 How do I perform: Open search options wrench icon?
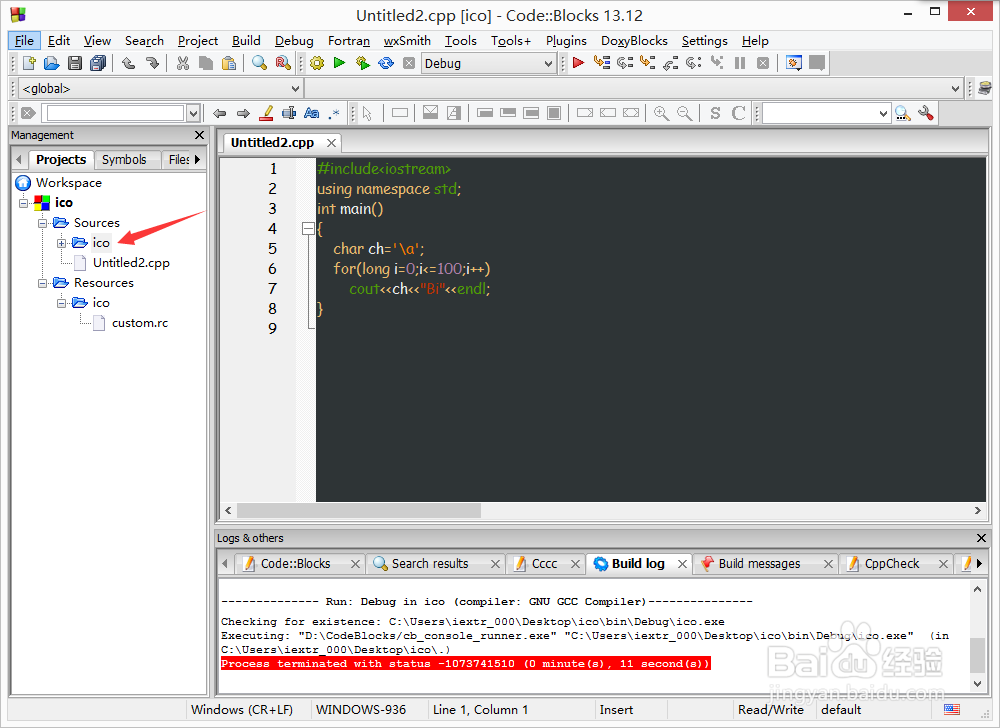click(925, 113)
